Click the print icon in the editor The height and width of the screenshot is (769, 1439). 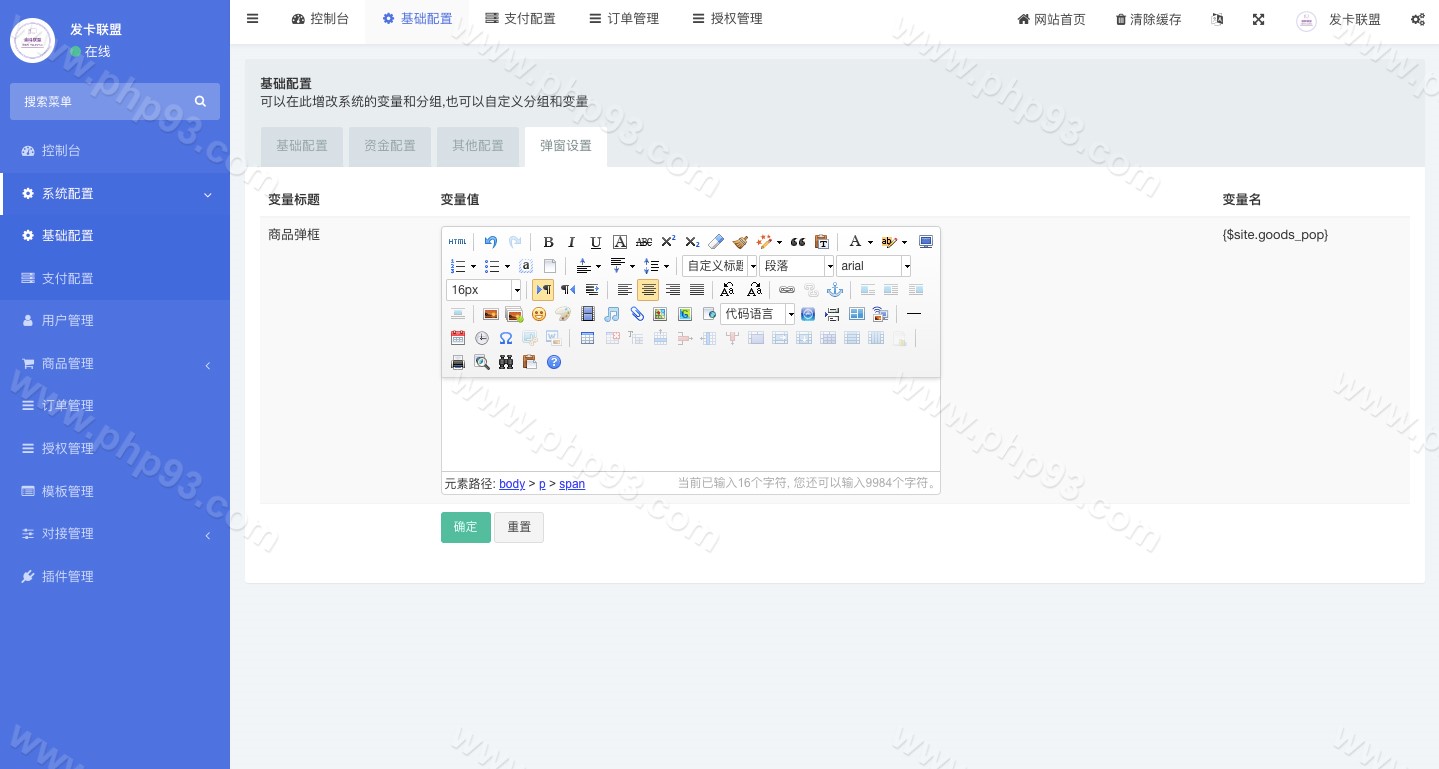click(457, 362)
